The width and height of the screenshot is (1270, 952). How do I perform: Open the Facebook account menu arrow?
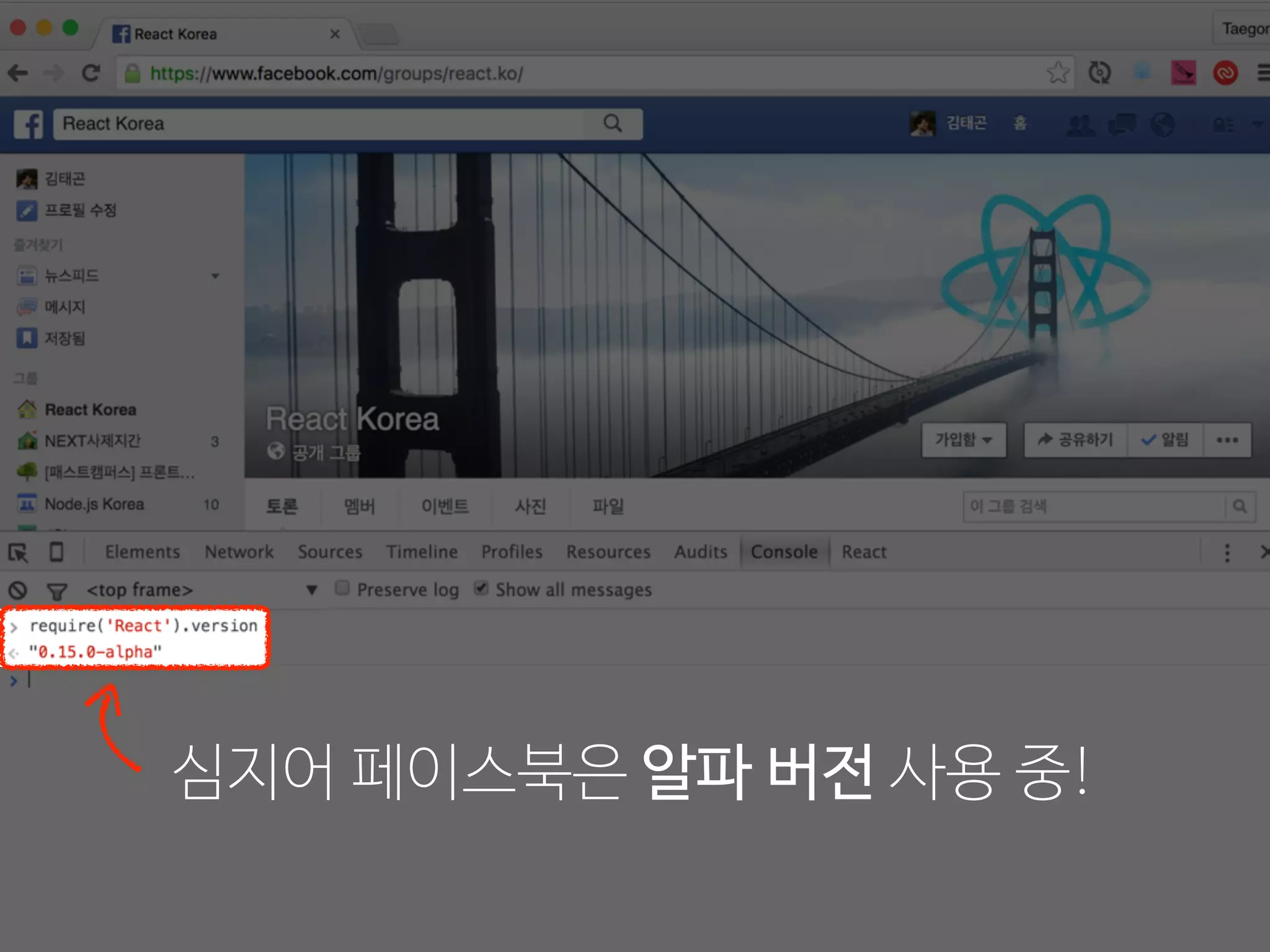click(1257, 125)
